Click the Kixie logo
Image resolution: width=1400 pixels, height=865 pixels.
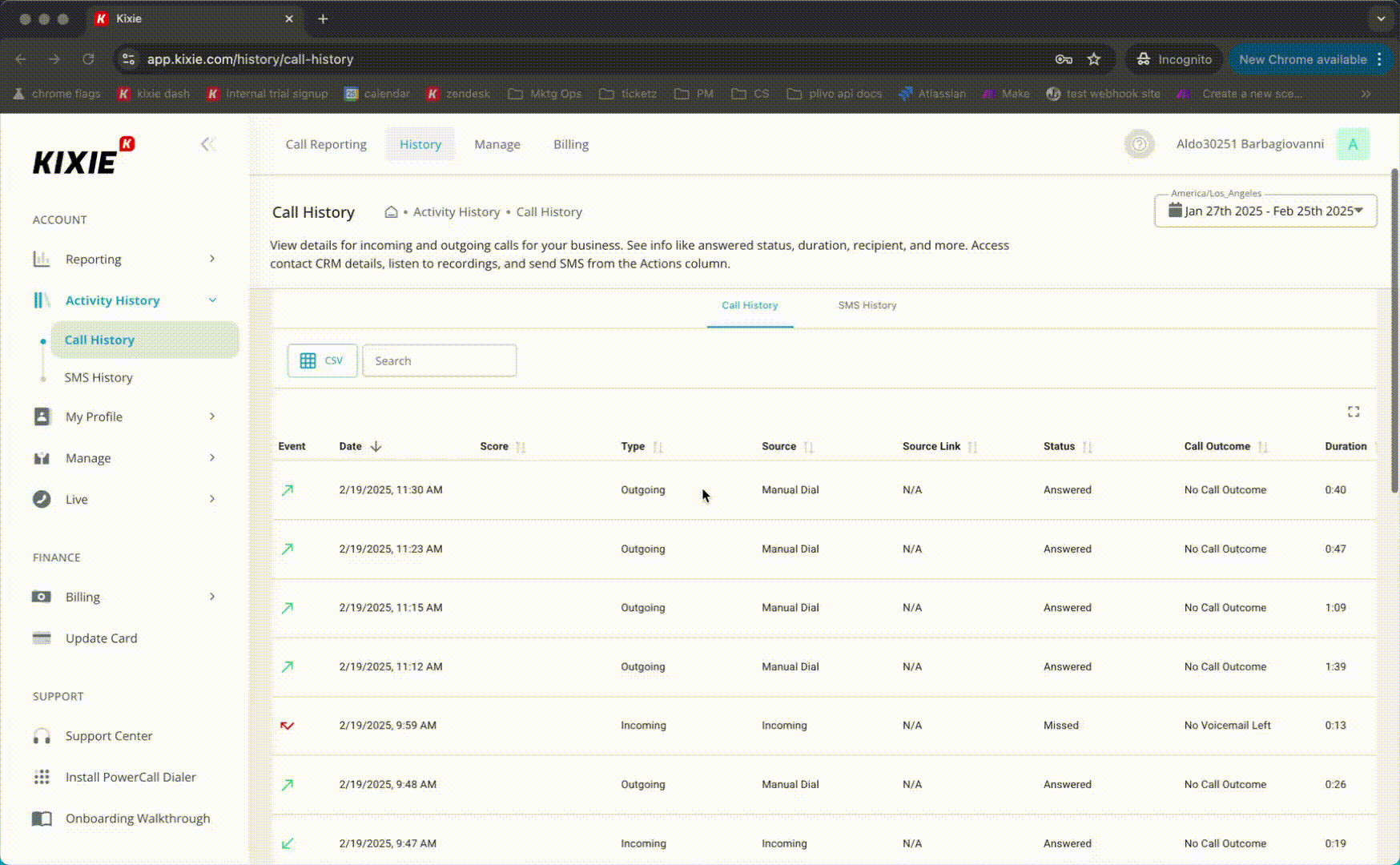click(83, 156)
